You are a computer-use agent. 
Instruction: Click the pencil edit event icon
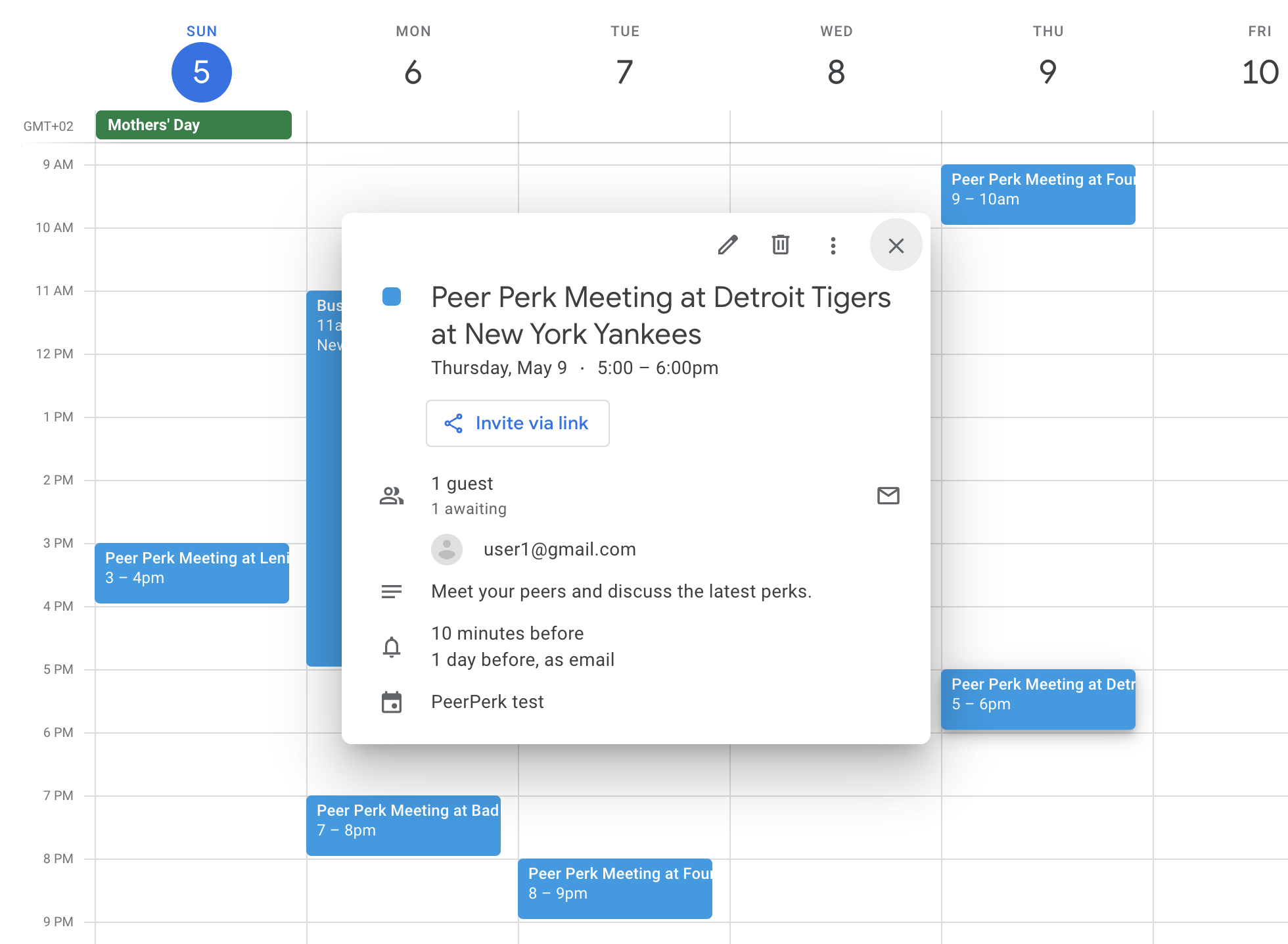tap(727, 245)
